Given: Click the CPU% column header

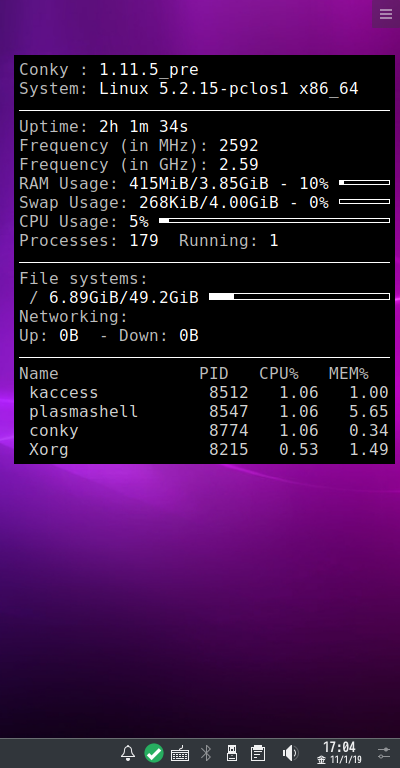Looking at the screenshot, I should click(279, 374).
